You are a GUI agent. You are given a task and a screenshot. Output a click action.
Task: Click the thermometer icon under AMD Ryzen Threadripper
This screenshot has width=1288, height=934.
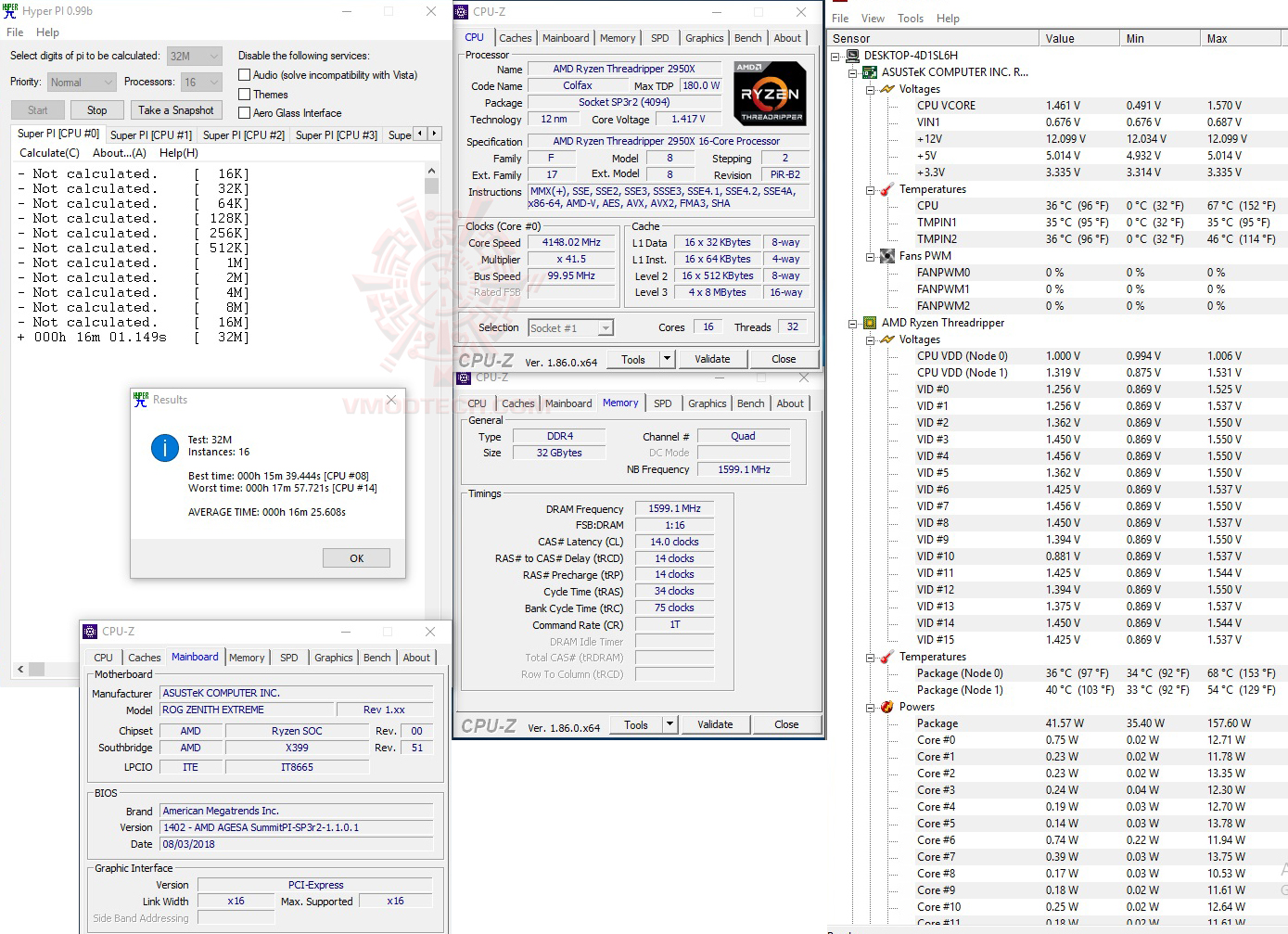(886, 657)
